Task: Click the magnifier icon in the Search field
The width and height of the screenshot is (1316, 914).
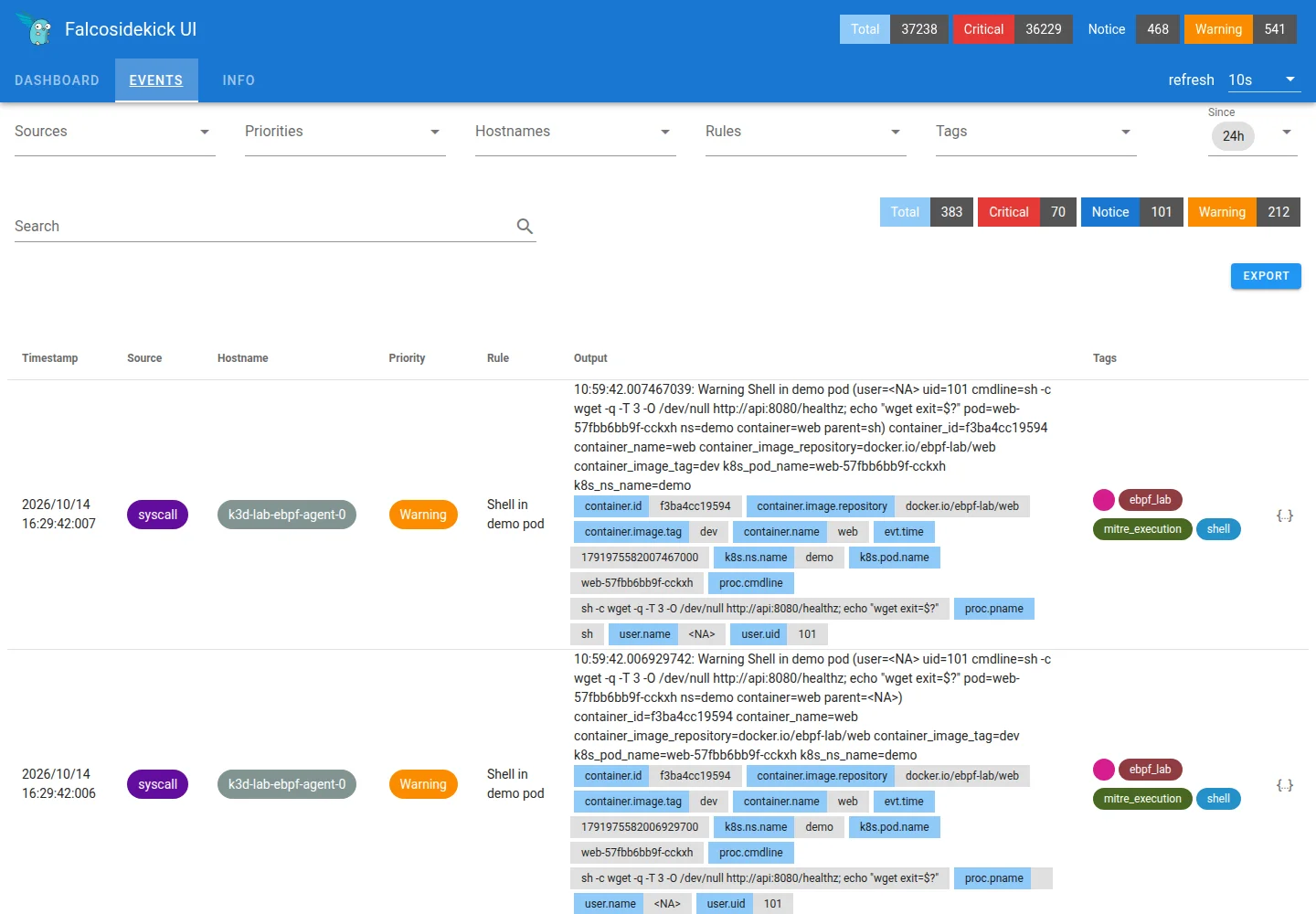Action: [525, 226]
